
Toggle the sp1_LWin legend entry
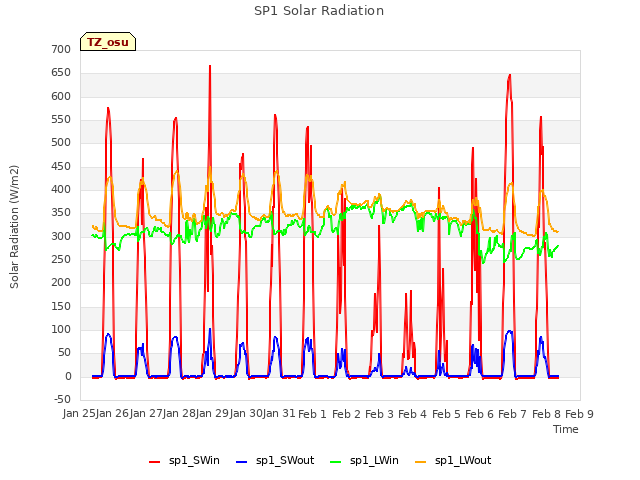tap(364, 460)
